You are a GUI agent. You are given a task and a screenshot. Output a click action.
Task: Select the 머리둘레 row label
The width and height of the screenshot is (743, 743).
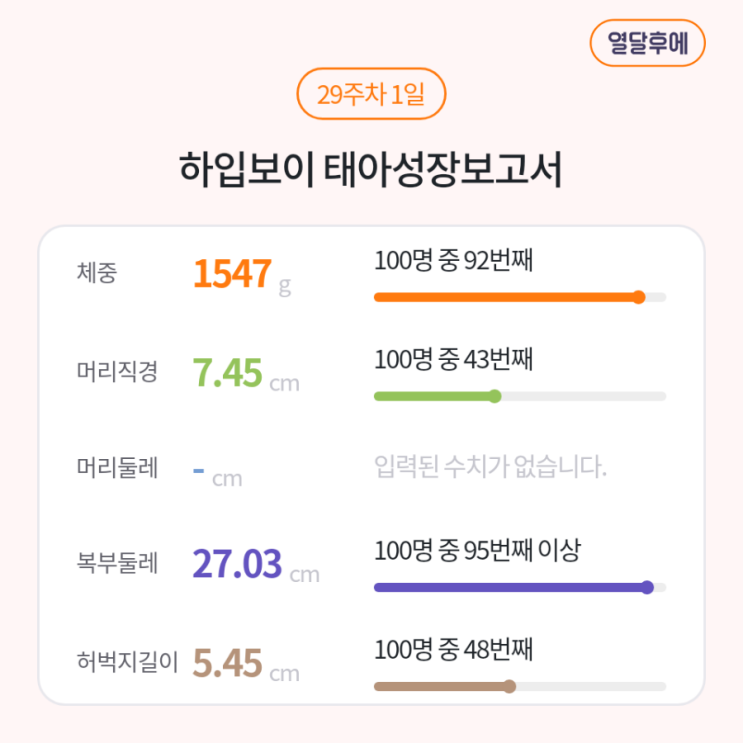(x=117, y=468)
